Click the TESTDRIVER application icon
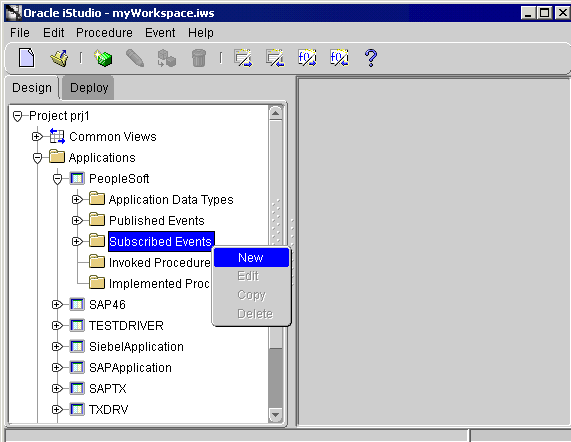Image resolution: width=571 pixels, height=442 pixels. tap(77, 325)
